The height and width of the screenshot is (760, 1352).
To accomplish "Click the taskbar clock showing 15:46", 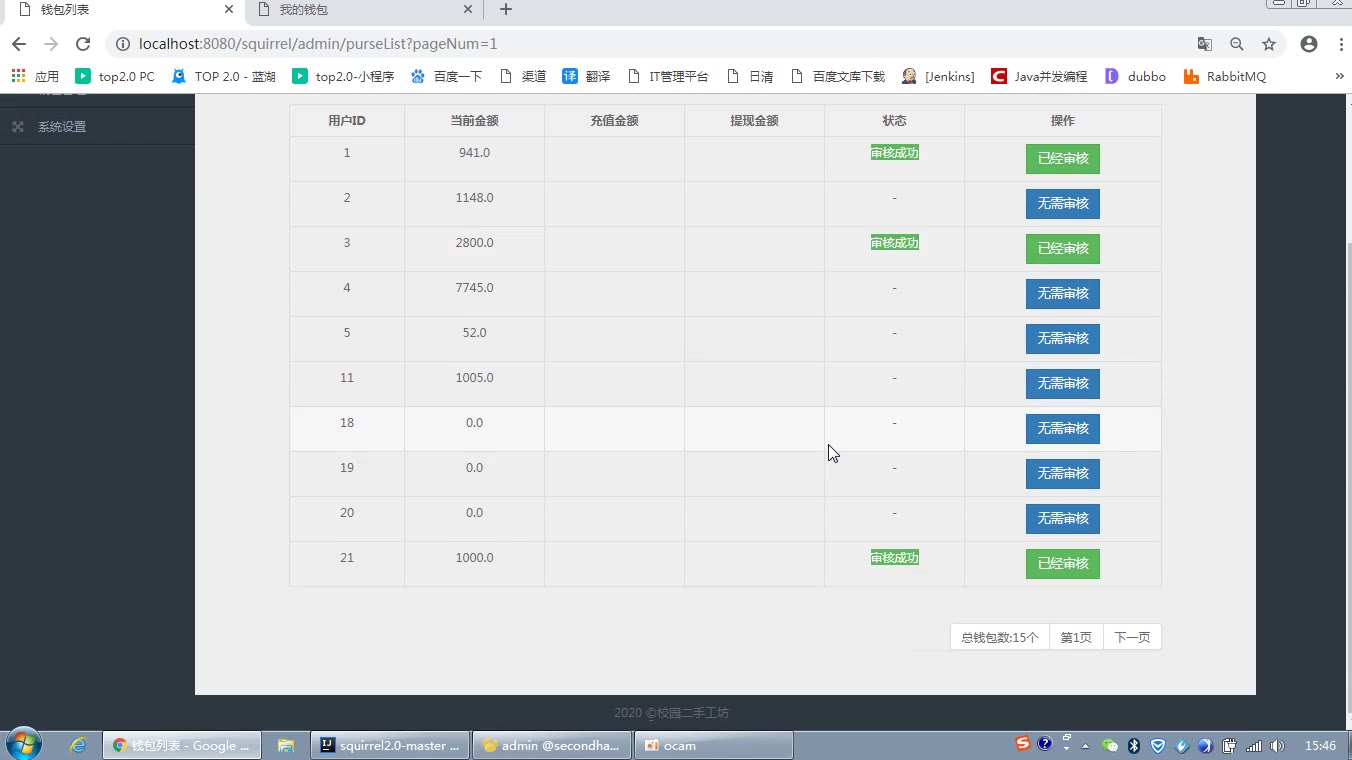I will pos(1320,745).
